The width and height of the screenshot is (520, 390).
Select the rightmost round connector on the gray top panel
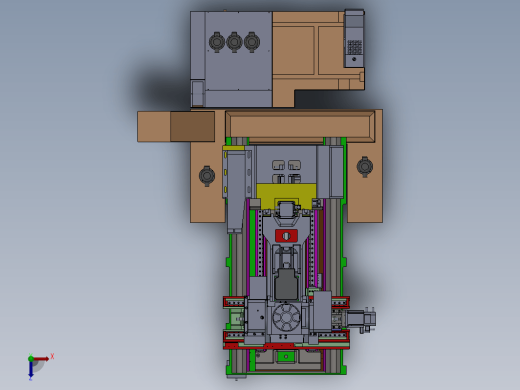point(252,42)
